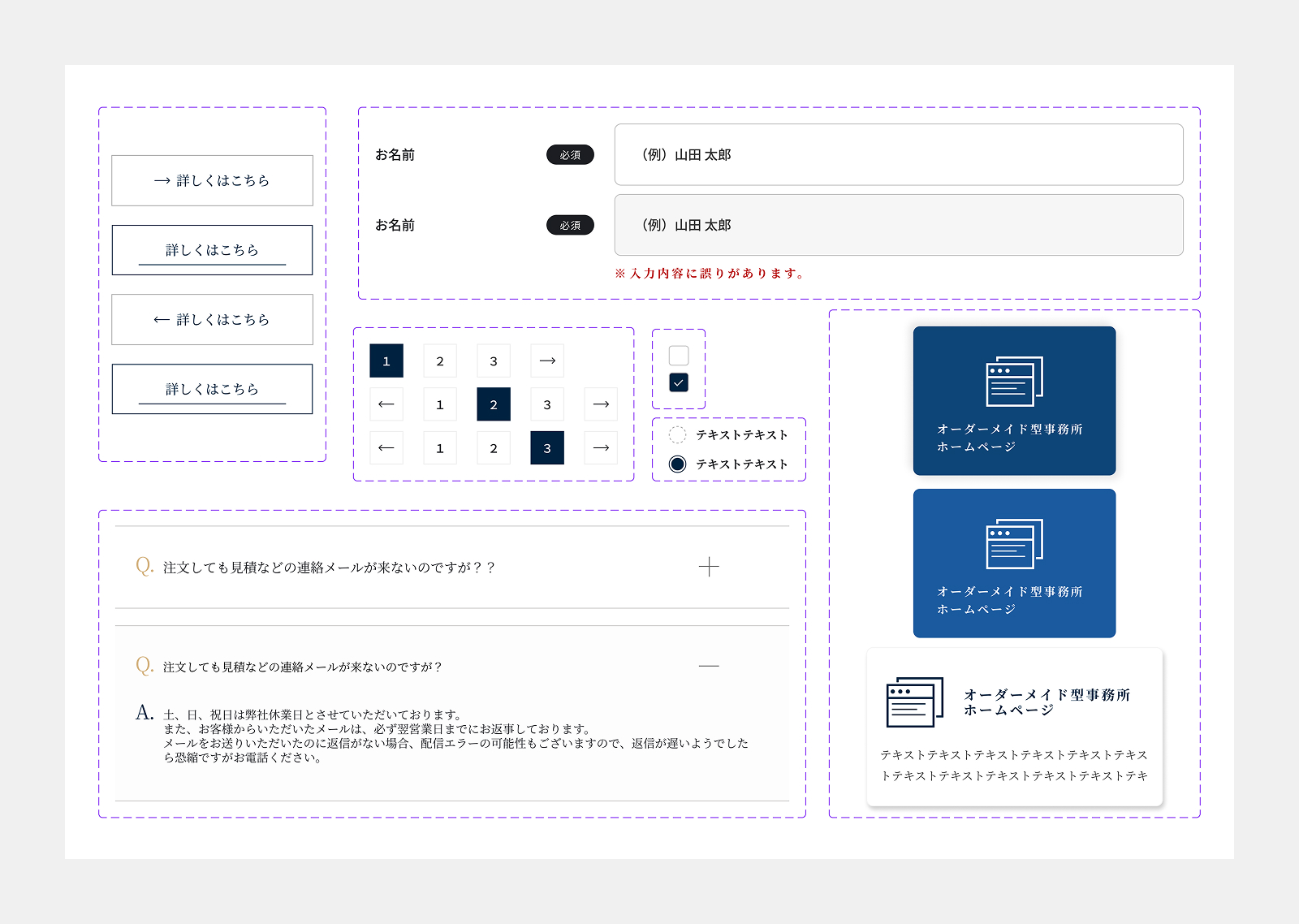Click first FAQ question text ending with ？？
The width and height of the screenshot is (1299, 924).
[329, 568]
